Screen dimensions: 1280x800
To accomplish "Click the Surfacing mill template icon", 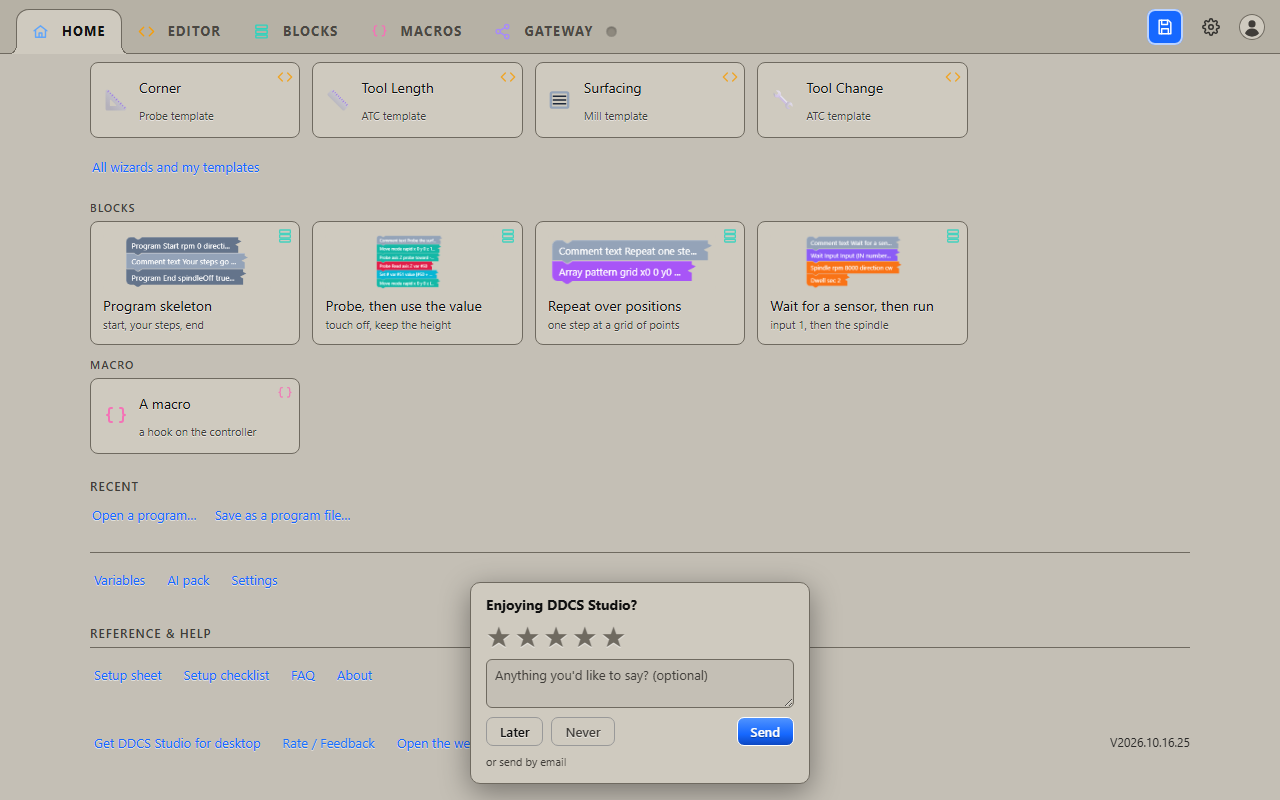I will point(560,100).
